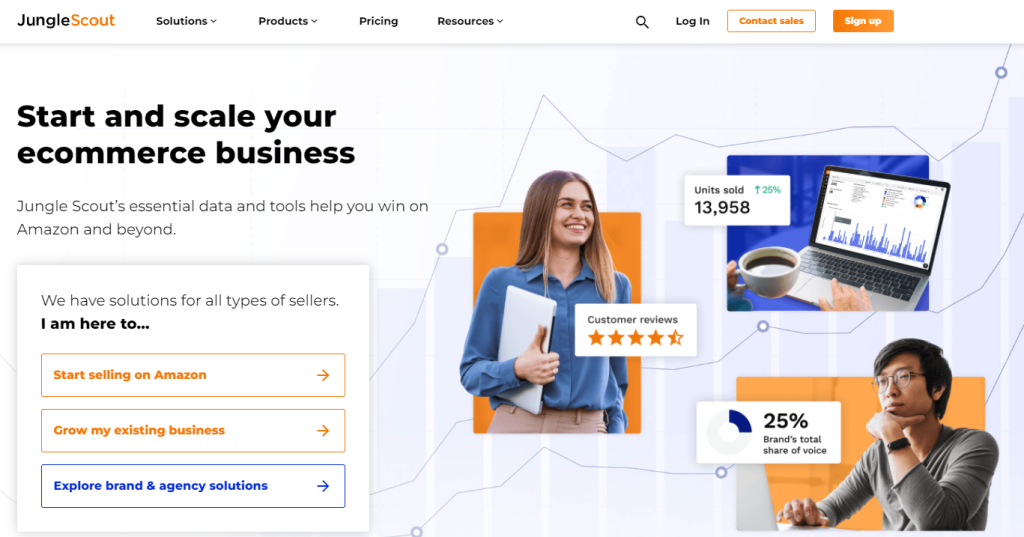Select Explore brand & agency solutions
Image resolution: width=1024 pixels, height=537 pixels.
click(193, 486)
